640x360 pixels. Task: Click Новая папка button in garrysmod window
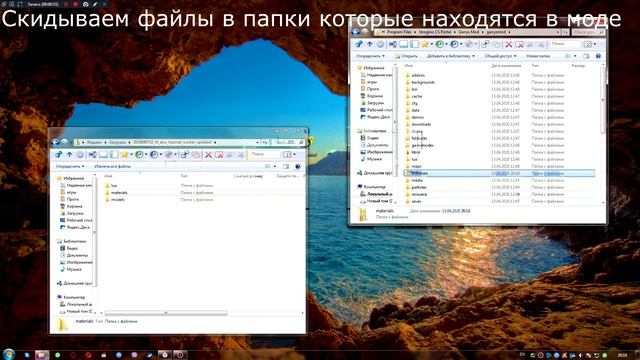[x=538, y=56]
